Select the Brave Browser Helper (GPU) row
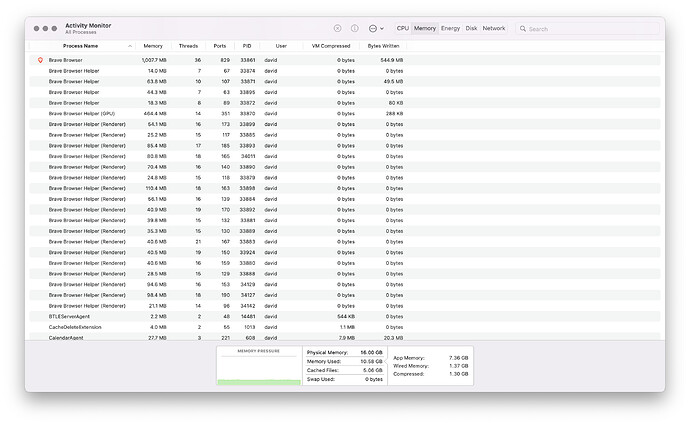The height and width of the screenshot is (424, 690). click(x=345, y=113)
